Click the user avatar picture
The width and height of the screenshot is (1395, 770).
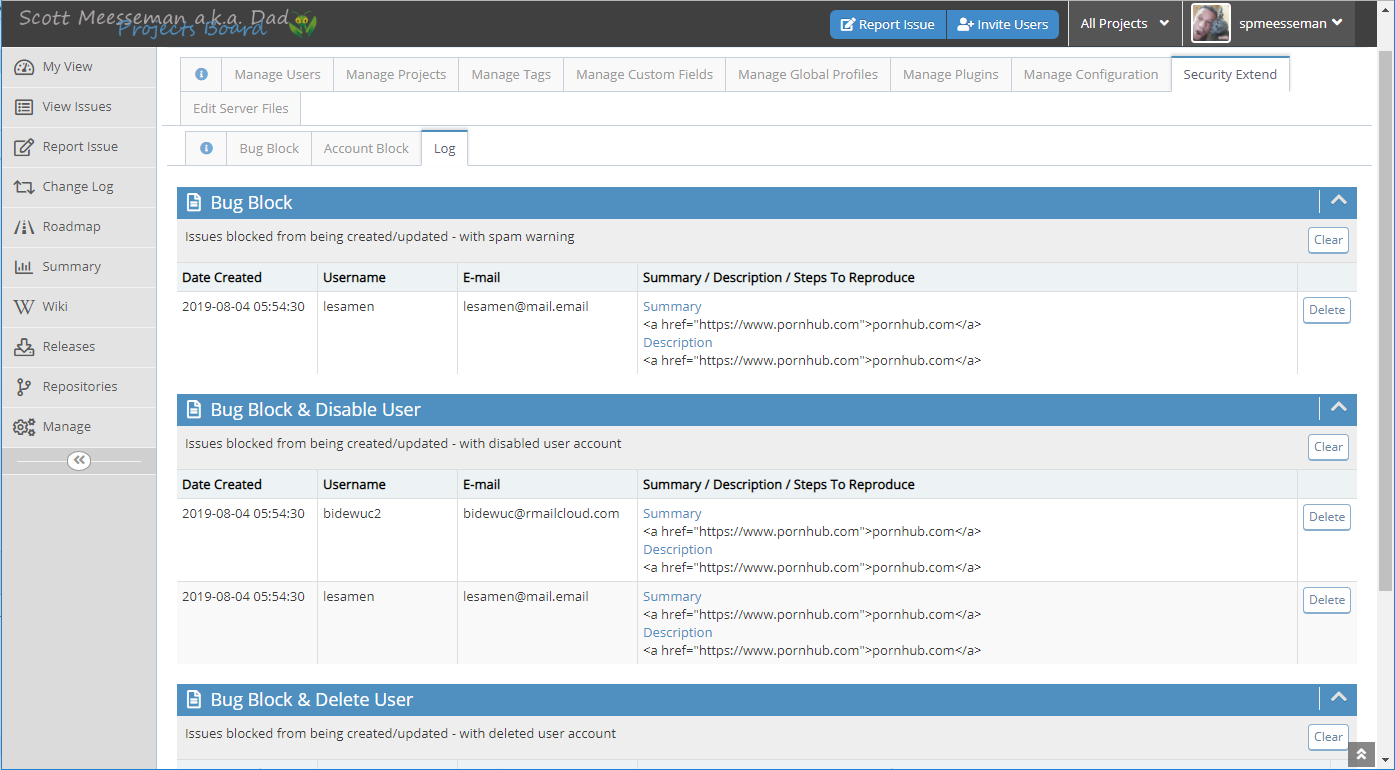click(x=1211, y=24)
